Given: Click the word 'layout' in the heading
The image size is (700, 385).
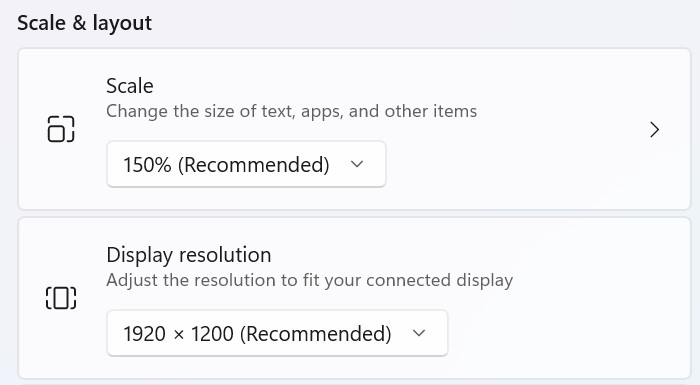Looking at the screenshot, I should click(x=122, y=24).
